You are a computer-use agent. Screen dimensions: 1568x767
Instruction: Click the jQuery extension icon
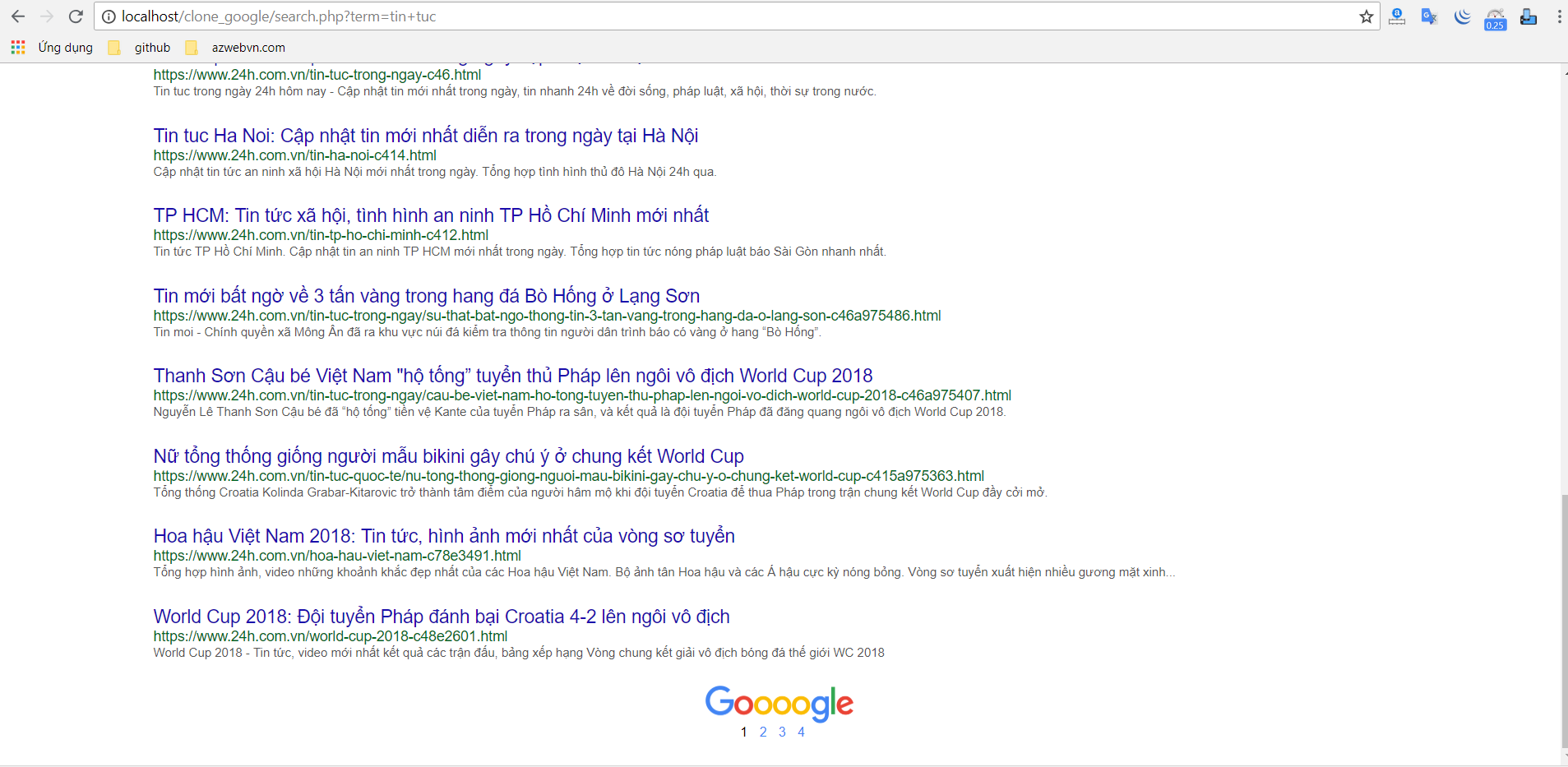click(1463, 16)
